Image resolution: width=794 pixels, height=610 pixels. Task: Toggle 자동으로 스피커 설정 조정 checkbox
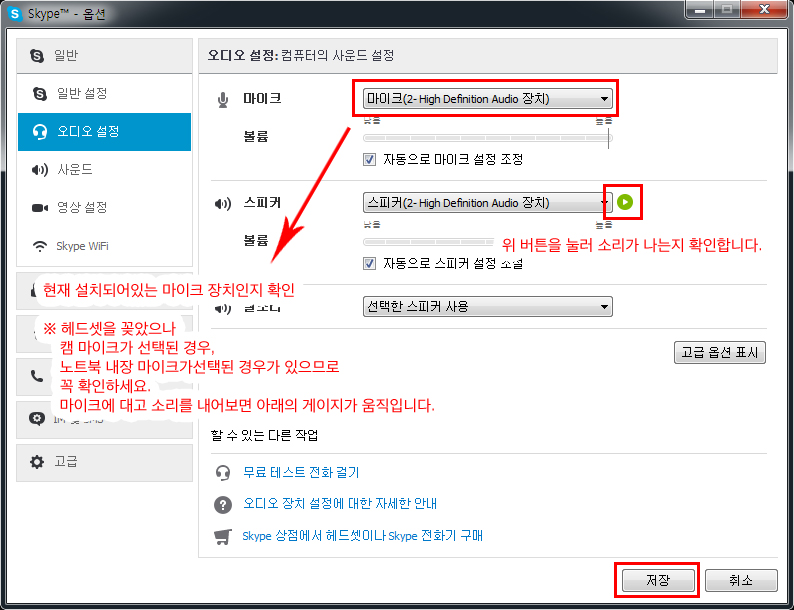(x=370, y=263)
